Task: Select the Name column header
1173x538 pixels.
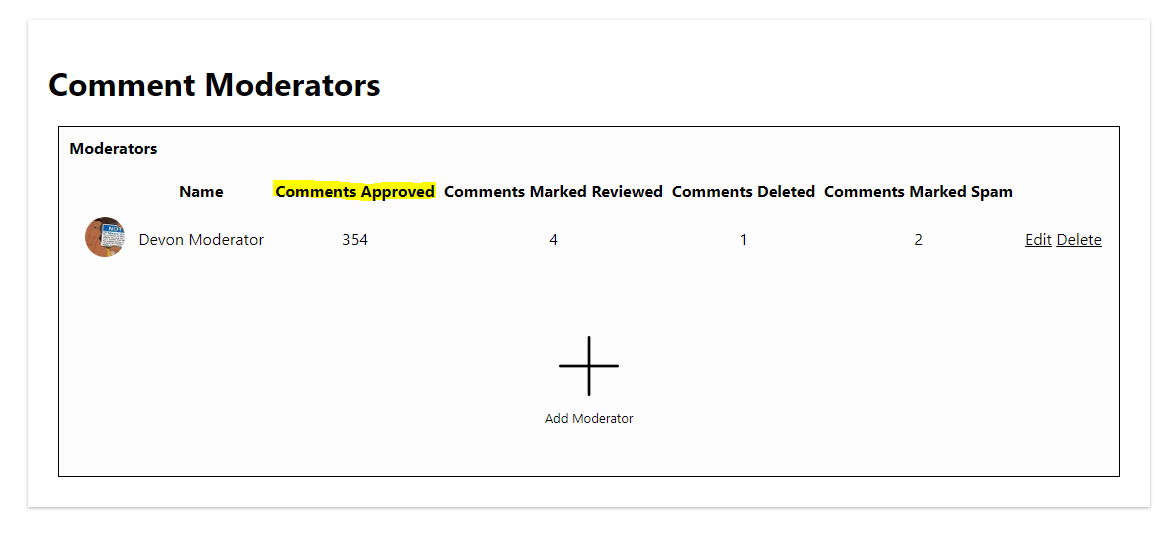Action: tap(201, 192)
